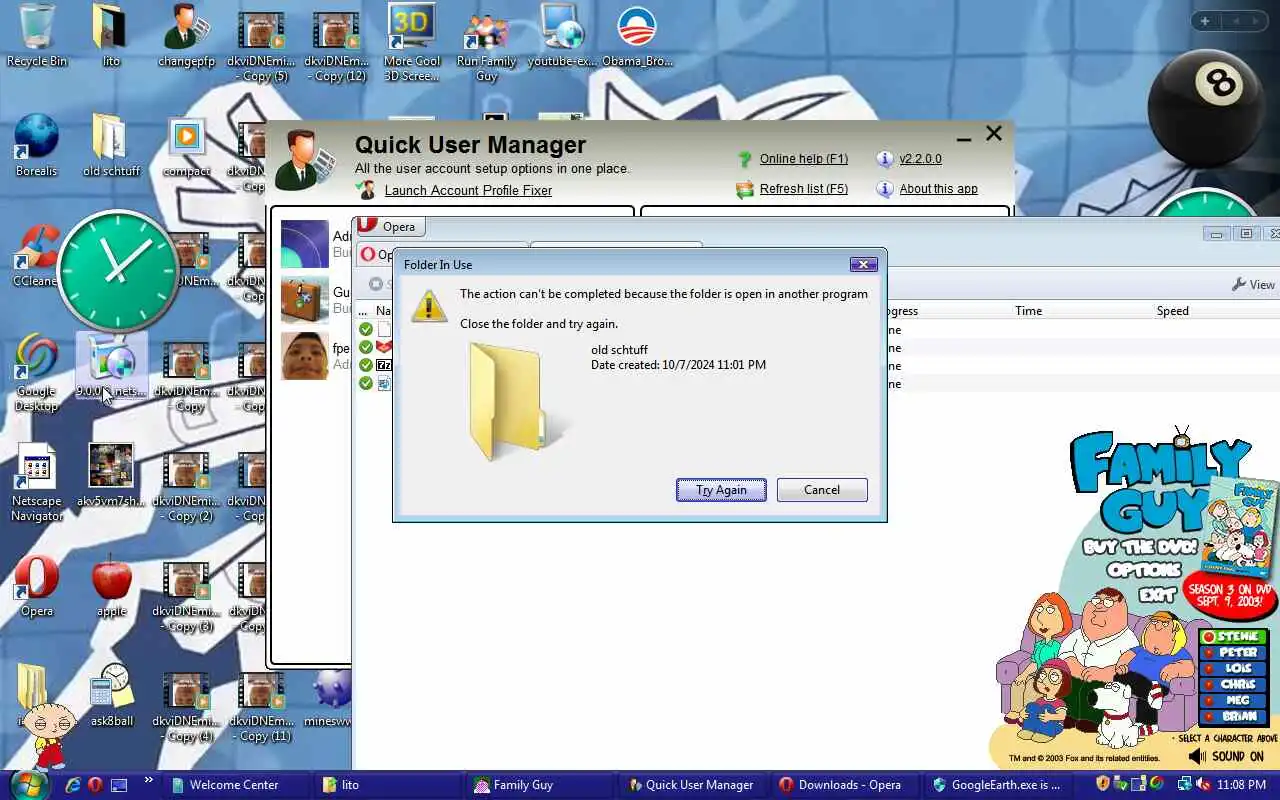Select the youtube-ex desktop icon

562,35
